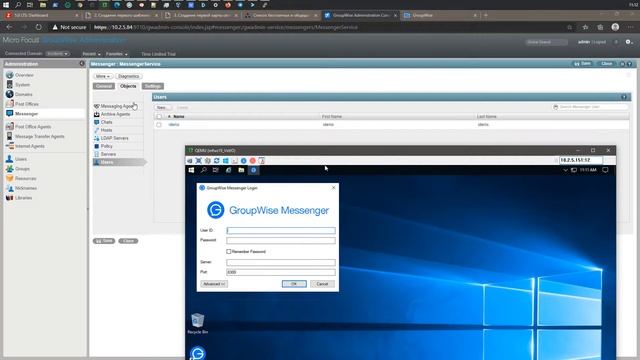
Task: Click Save button in Messenger header bar
Action: [582, 64]
